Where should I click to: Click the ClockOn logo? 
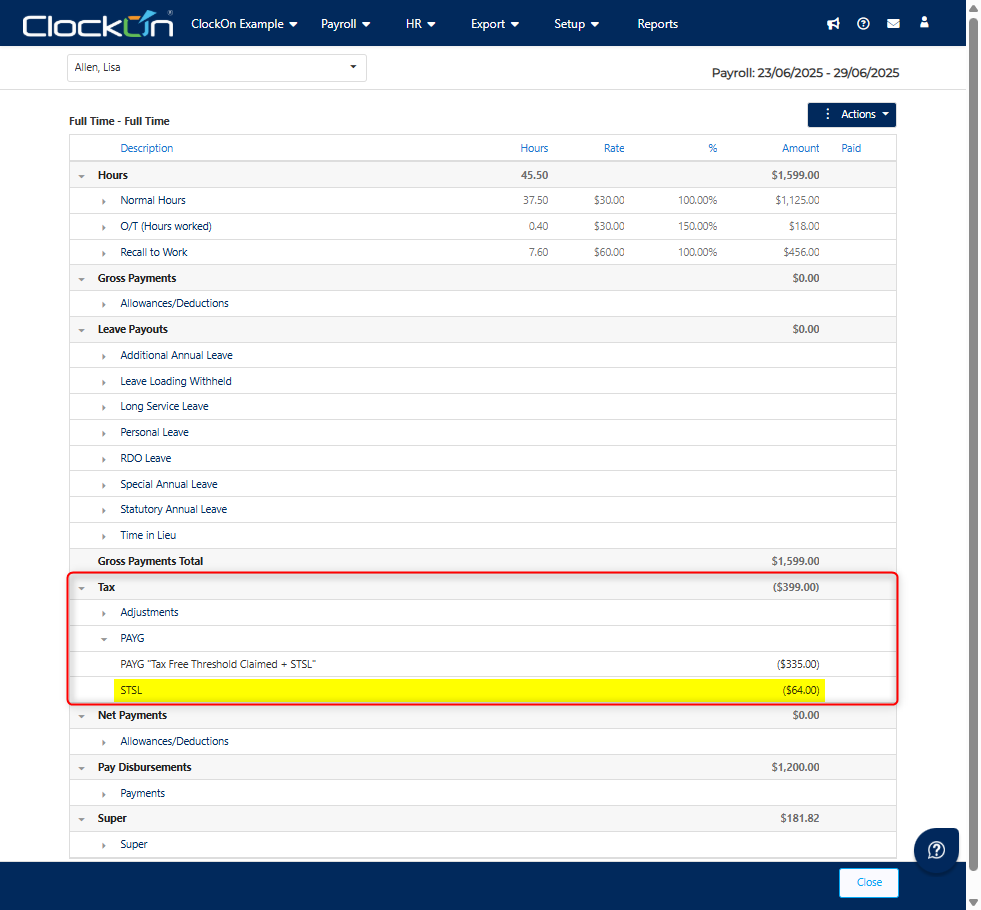97,24
